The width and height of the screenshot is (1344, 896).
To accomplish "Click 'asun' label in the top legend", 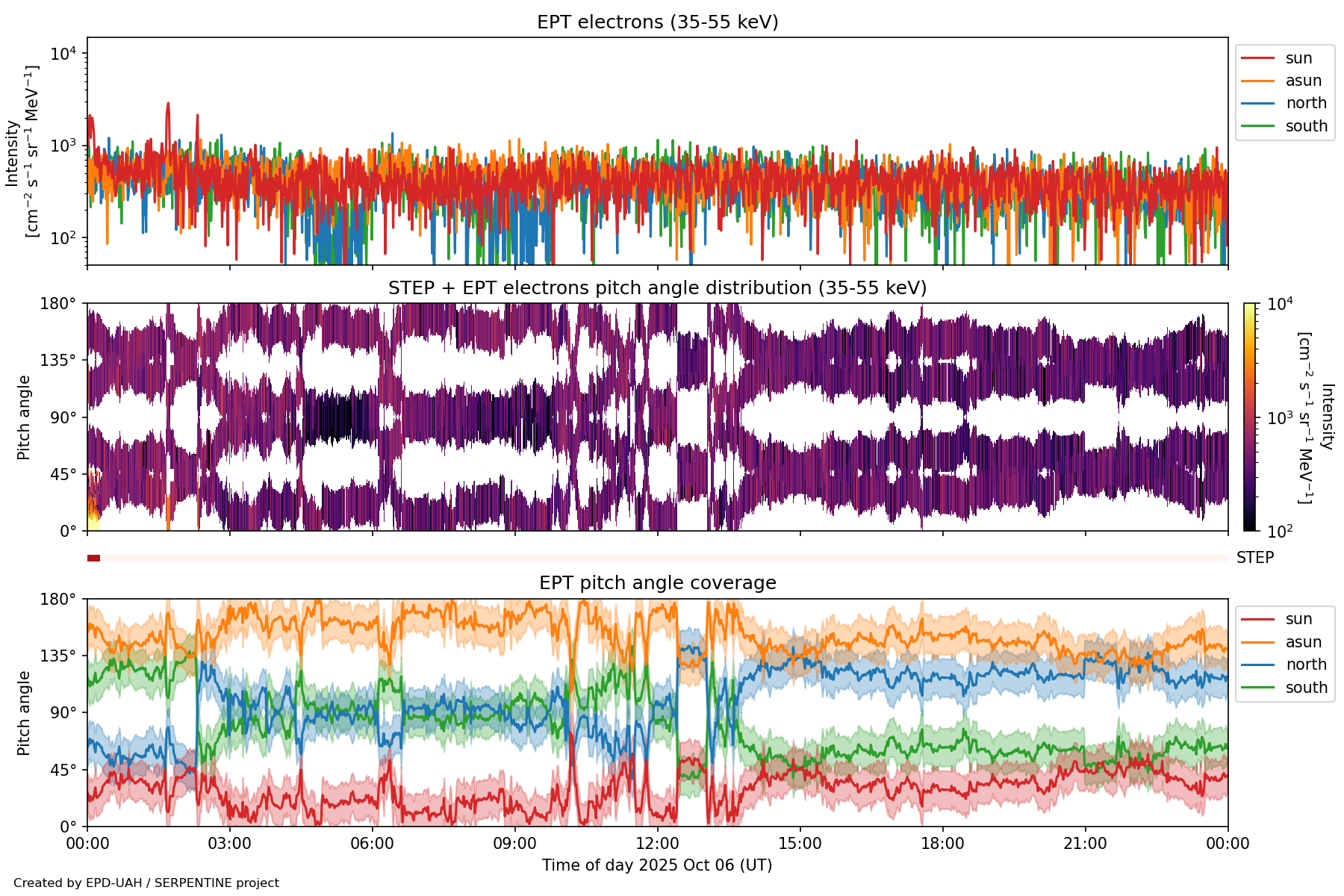I will [x=1303, y=81].
